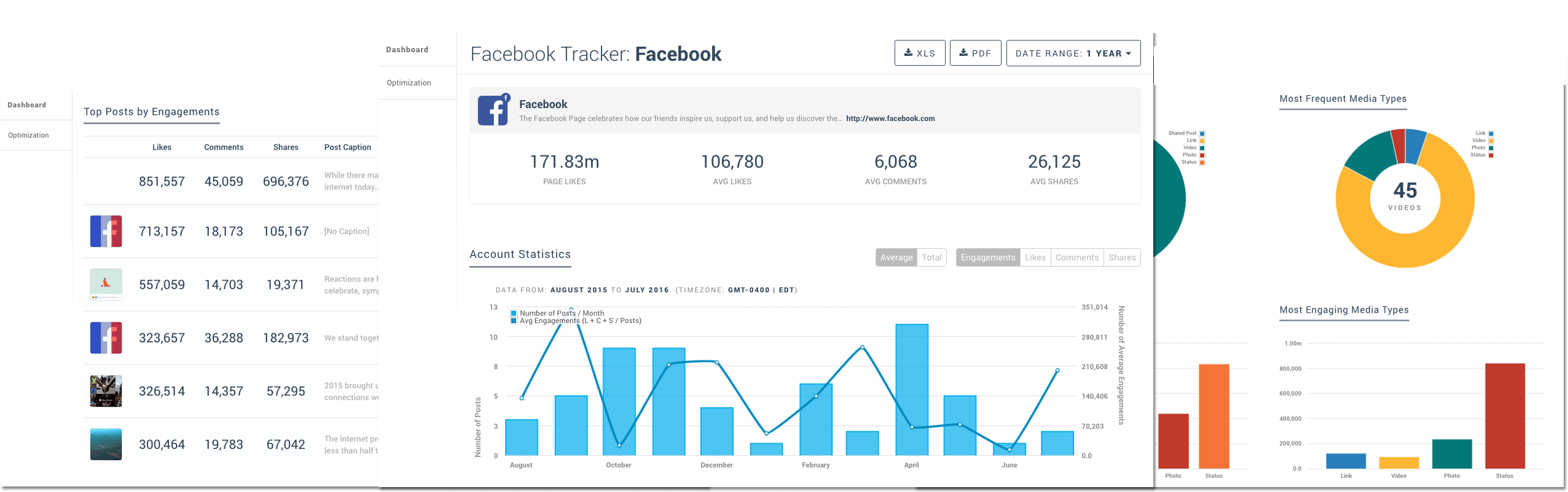Toggle the Avg Engagements legend swatch
Screen dimensions: 1568x492
coord(514,321)
